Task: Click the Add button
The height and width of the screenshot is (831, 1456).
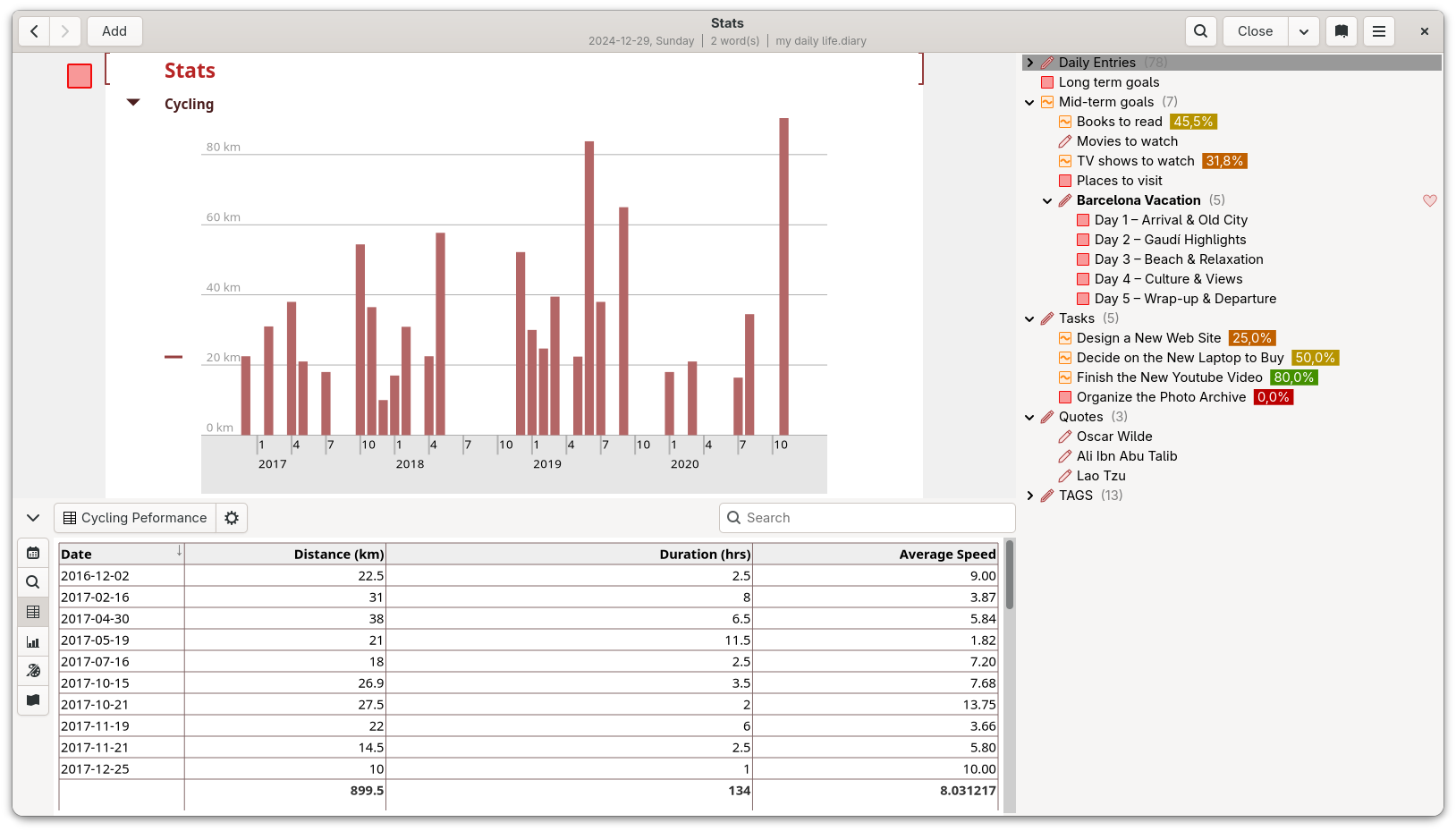Action: click(114, 31)
